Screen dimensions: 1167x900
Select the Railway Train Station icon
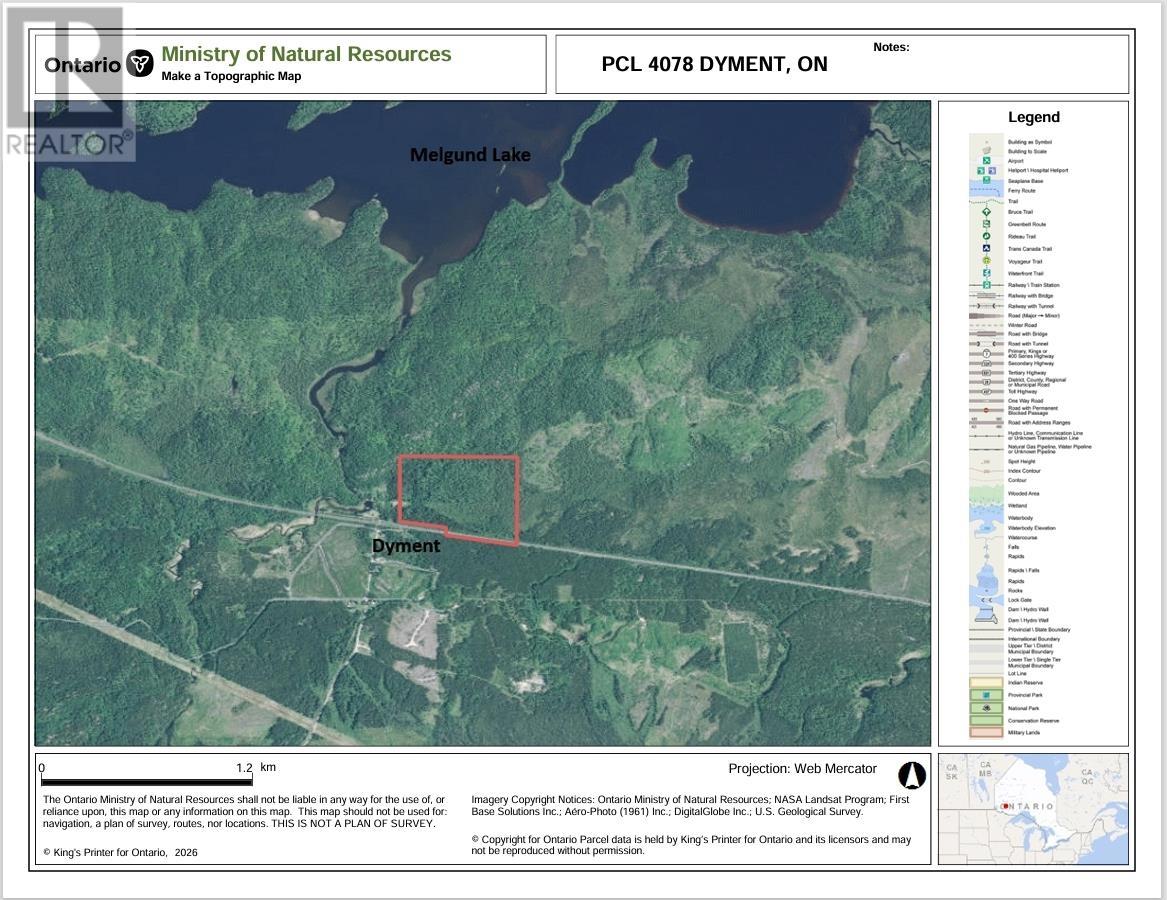point(986,284)
